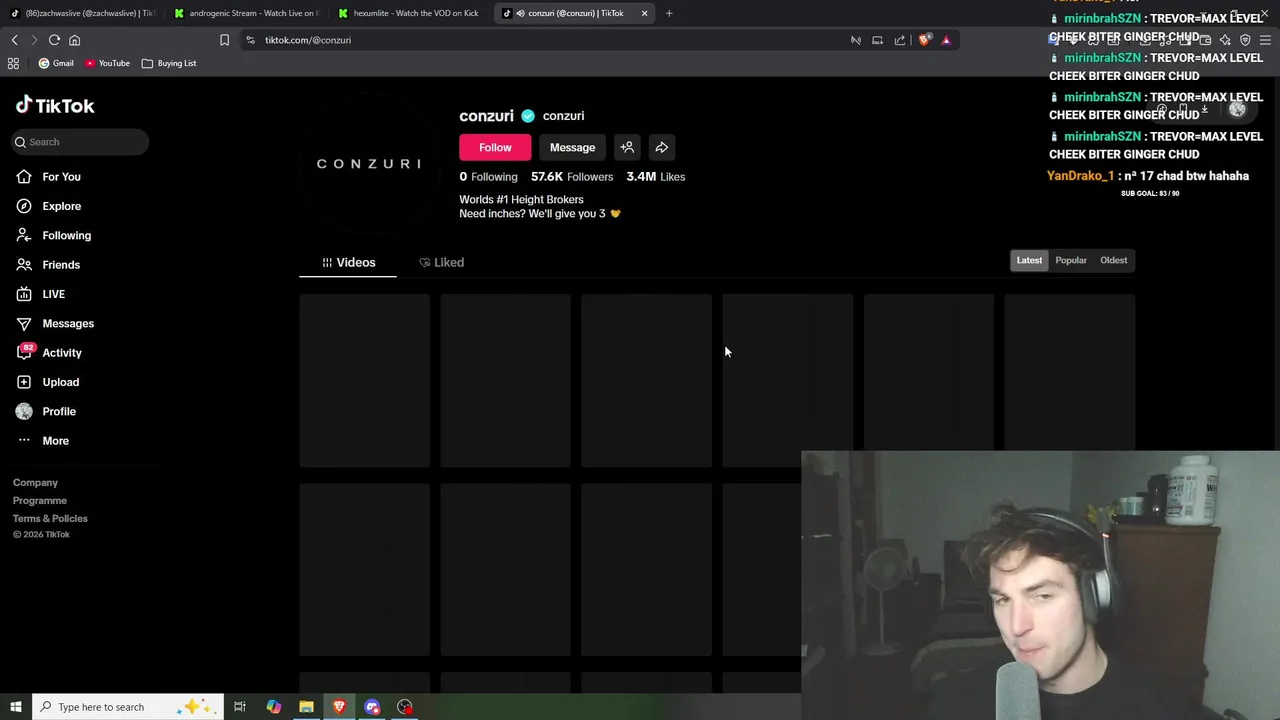Open a new browser tab

pos(669,13)
